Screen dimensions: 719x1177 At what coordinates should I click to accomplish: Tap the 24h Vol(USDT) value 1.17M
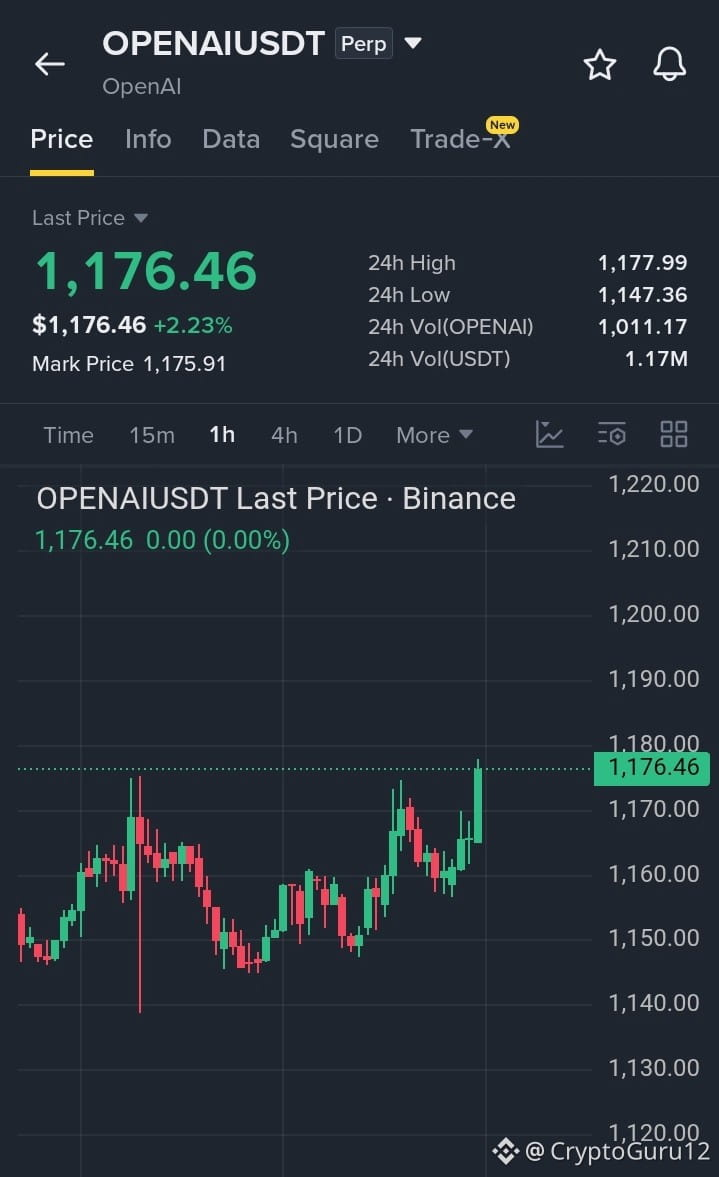(x=656, y=360)
